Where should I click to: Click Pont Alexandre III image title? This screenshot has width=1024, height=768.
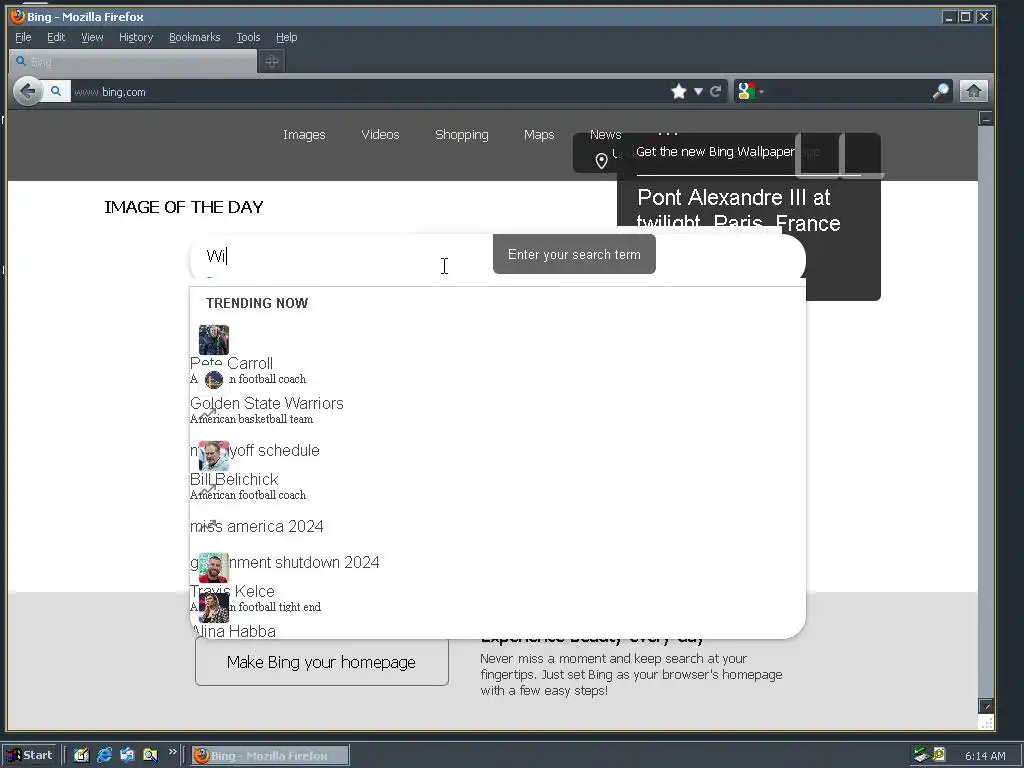(739, 210)
